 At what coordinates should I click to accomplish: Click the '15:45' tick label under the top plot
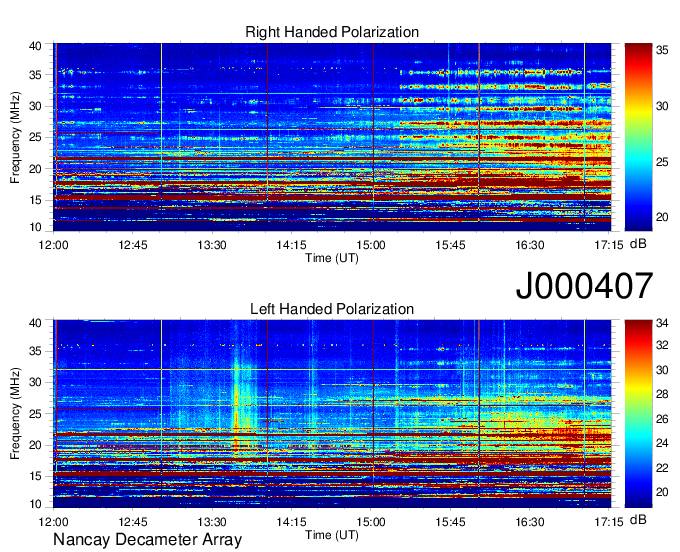click(x=450, y=245)
